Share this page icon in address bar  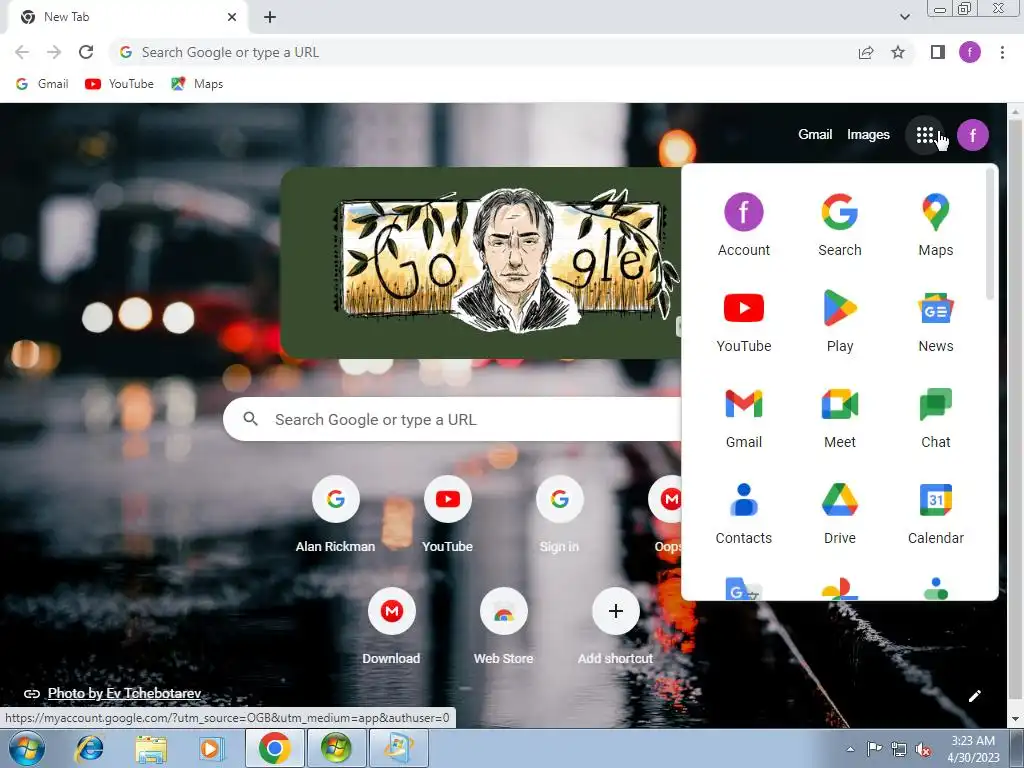[x=866, y=52]
